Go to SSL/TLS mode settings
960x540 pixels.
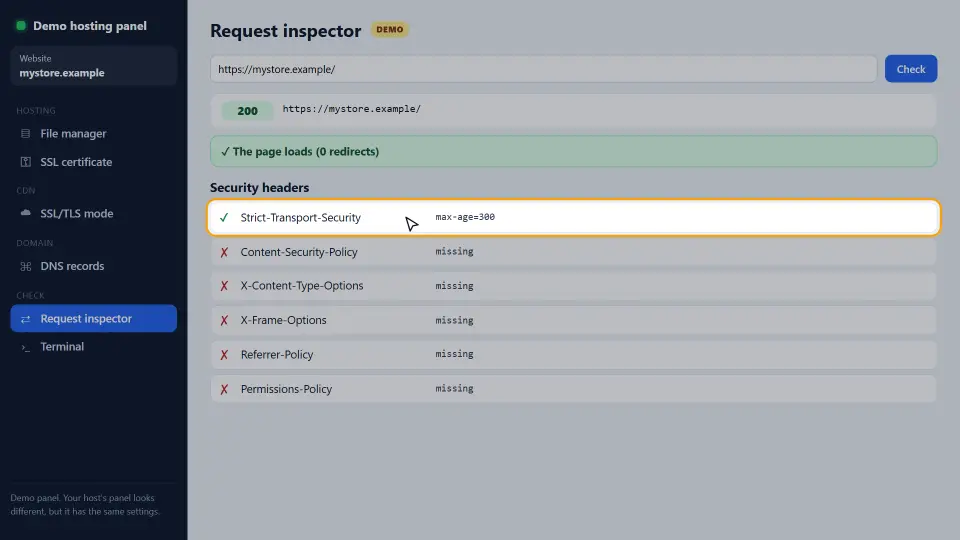coord(94,213)
